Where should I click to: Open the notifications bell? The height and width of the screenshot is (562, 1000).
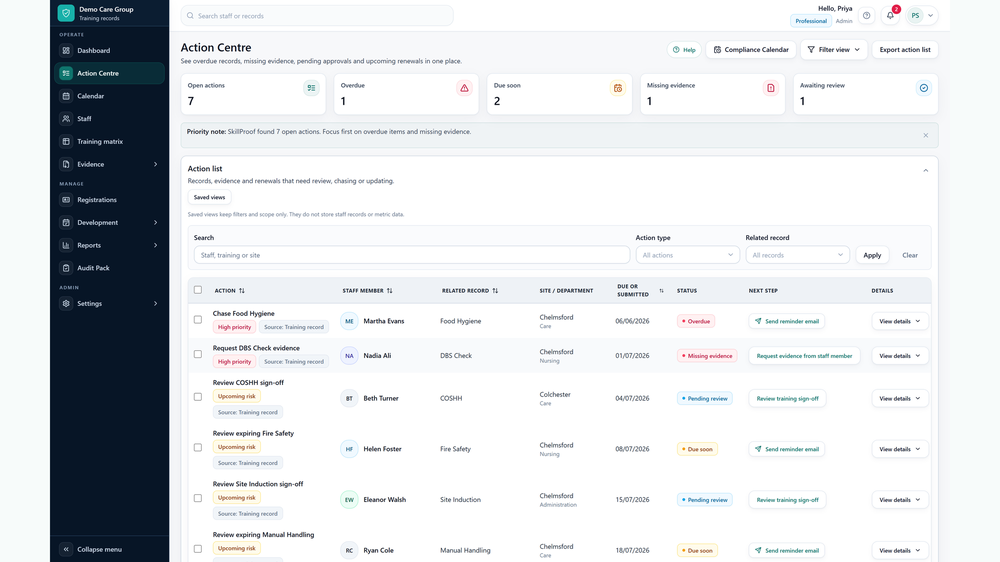point(890,16)
